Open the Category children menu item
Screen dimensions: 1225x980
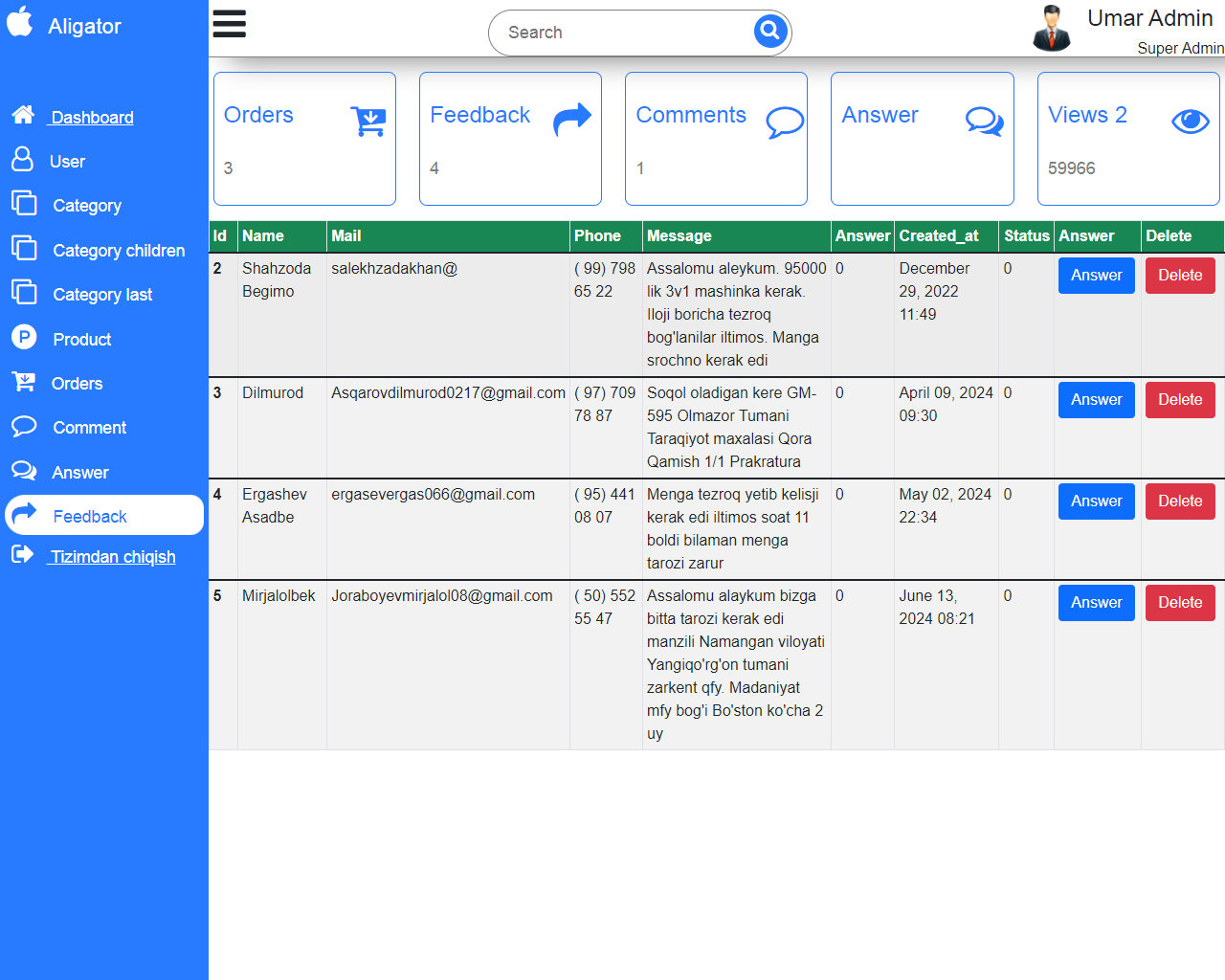[x=119, y=251]
